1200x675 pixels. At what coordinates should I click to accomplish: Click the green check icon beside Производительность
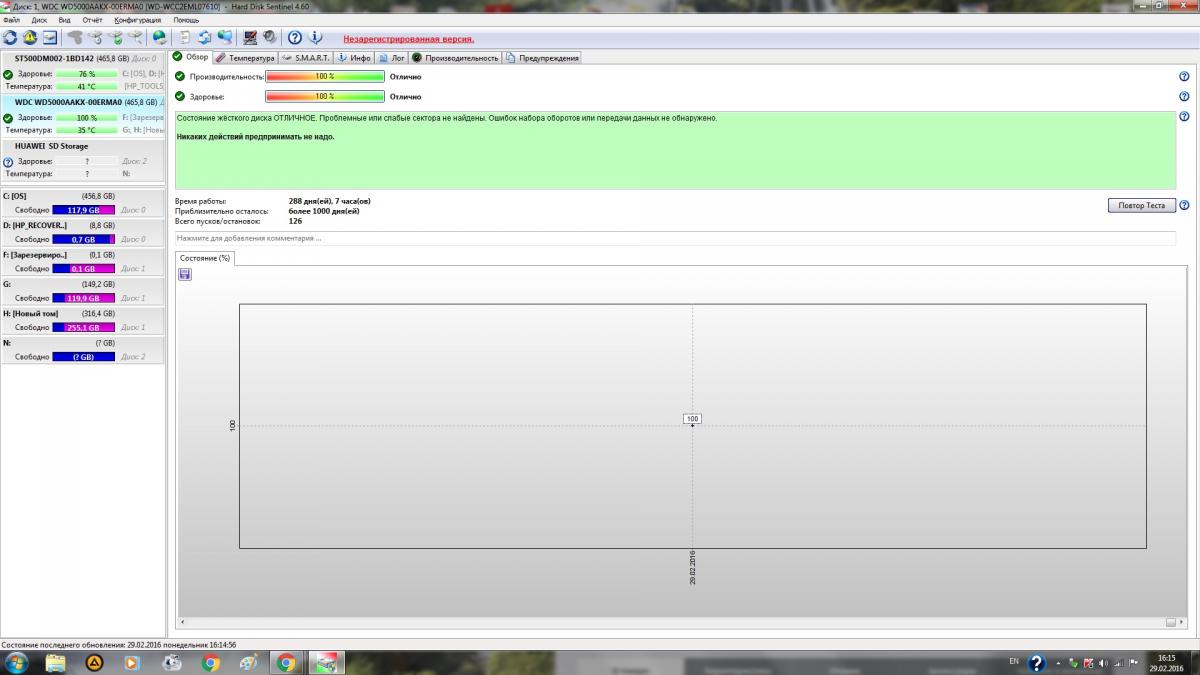click(x=180, y=76)
